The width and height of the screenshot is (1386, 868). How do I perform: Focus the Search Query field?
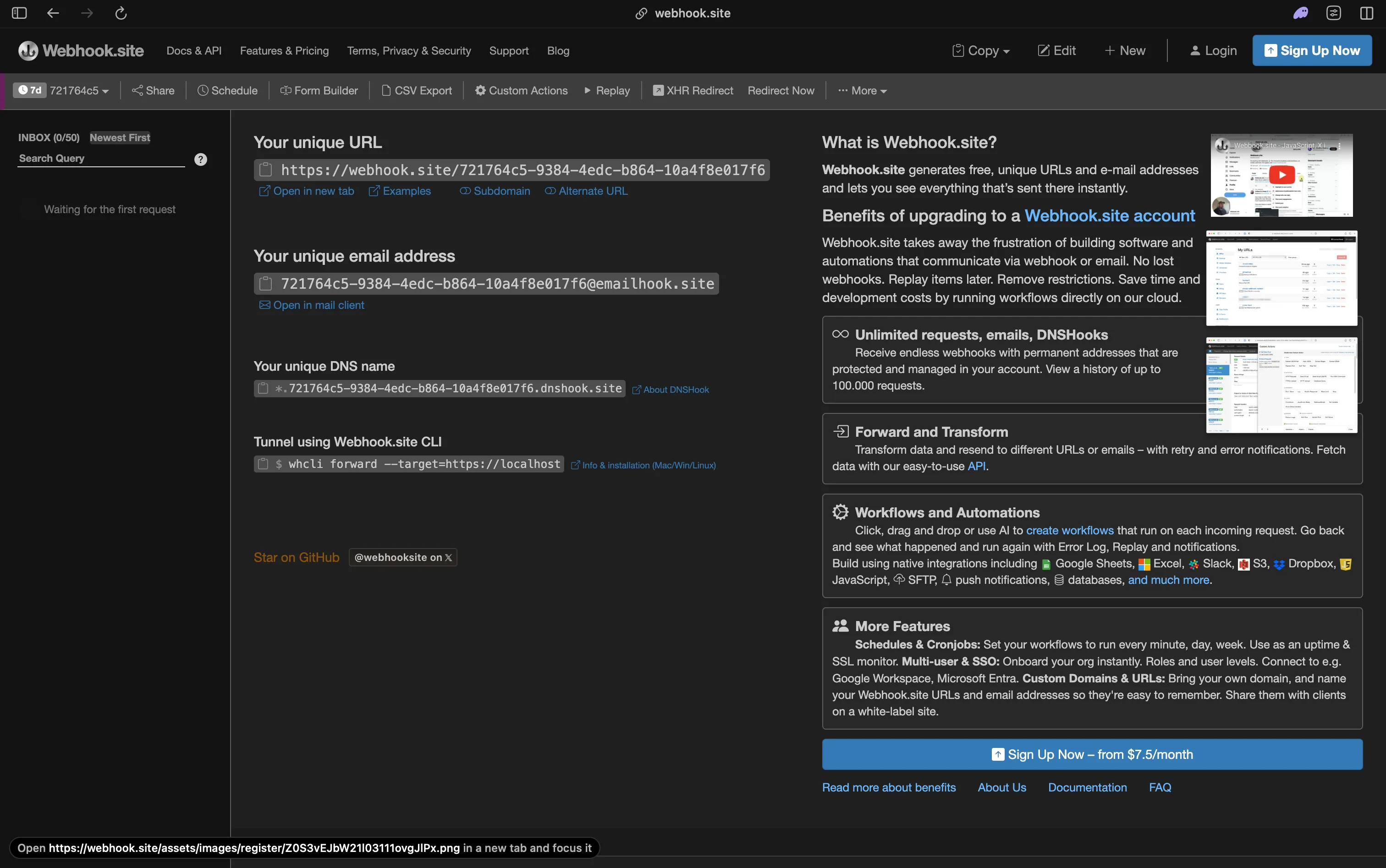coord(101,159)
